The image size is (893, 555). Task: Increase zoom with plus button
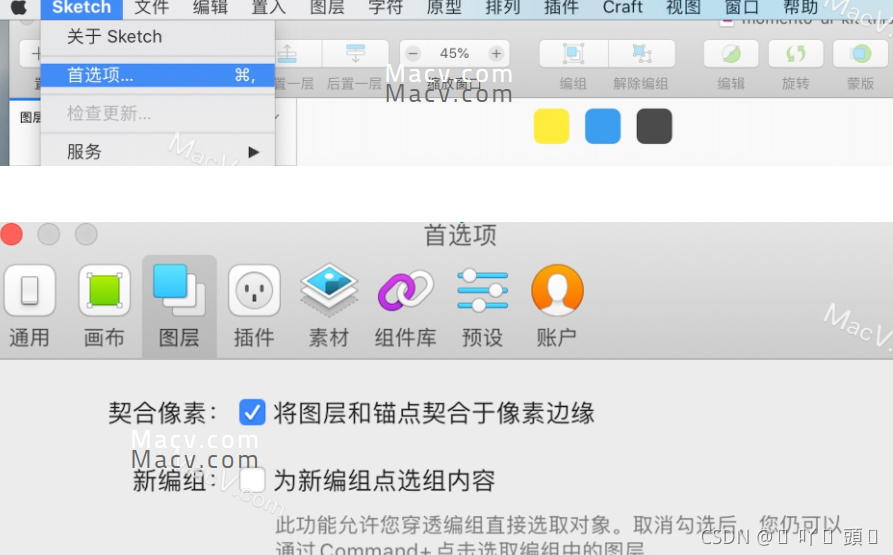496,54
